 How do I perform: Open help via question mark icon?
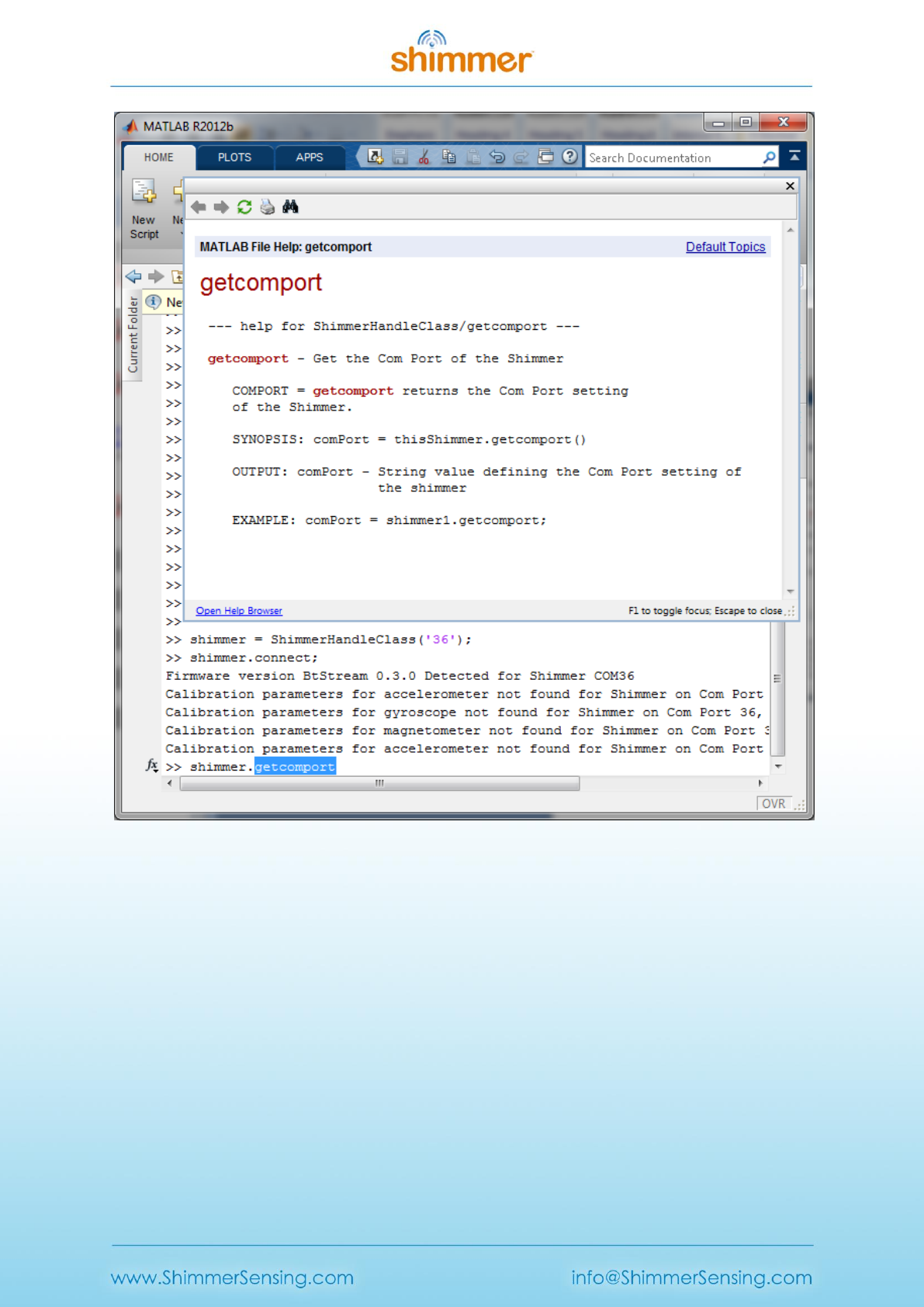tap(570, 157)
